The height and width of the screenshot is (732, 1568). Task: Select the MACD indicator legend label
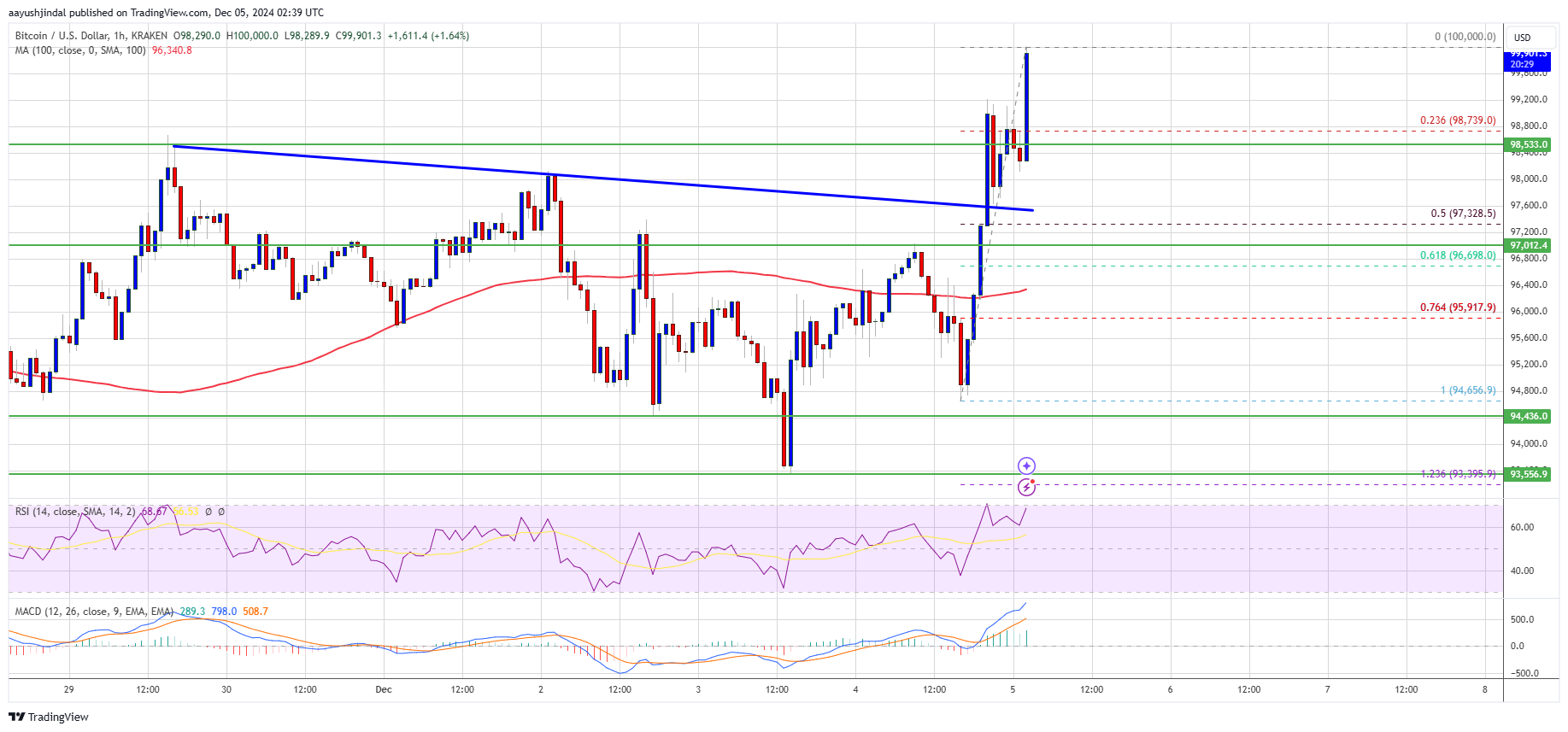point(94,612)
